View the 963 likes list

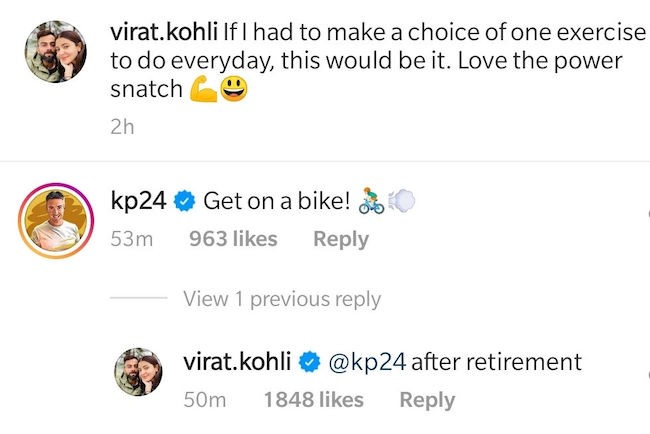coord(233,239)
